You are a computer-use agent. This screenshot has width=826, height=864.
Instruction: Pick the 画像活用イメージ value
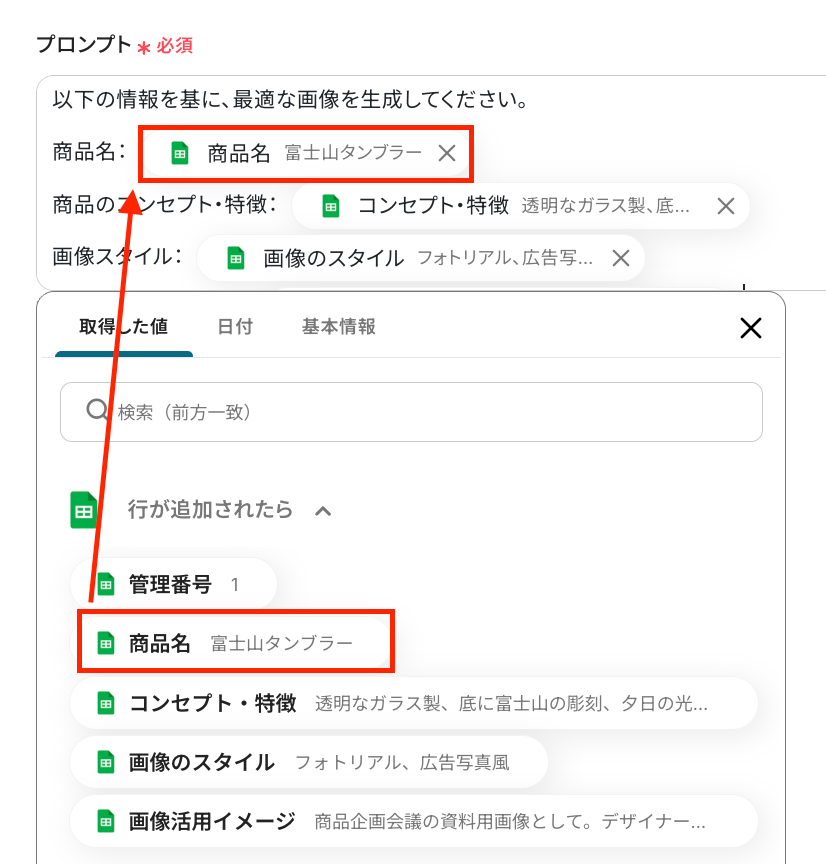pyautogui.click(x=413, y=821)
